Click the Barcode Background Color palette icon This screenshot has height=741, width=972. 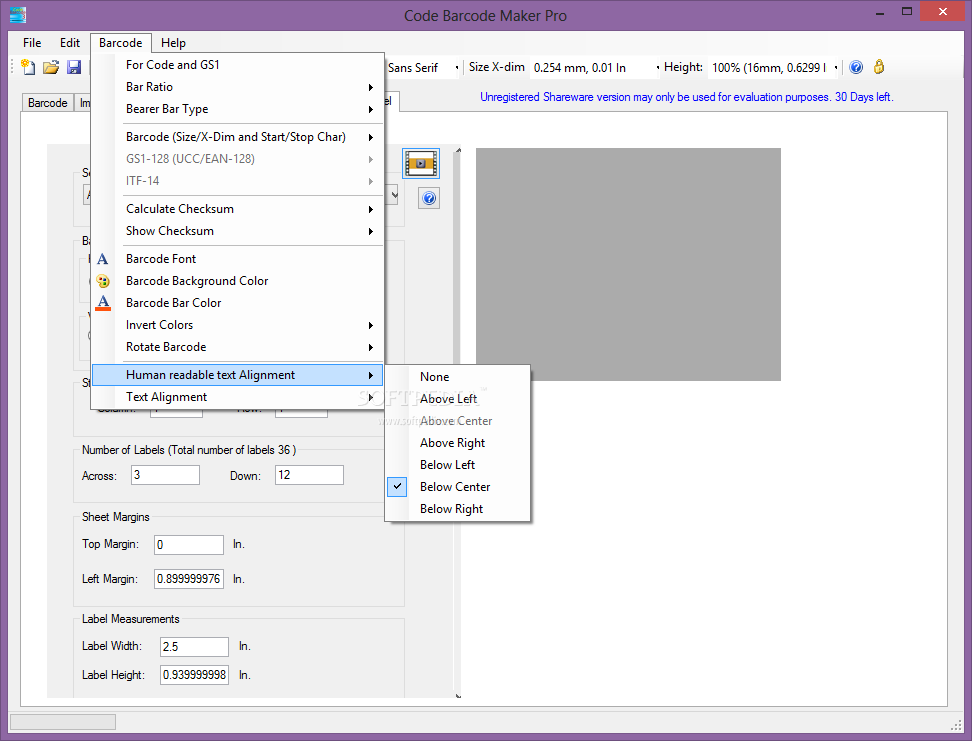pyautogui.click(x=103, y=281)
